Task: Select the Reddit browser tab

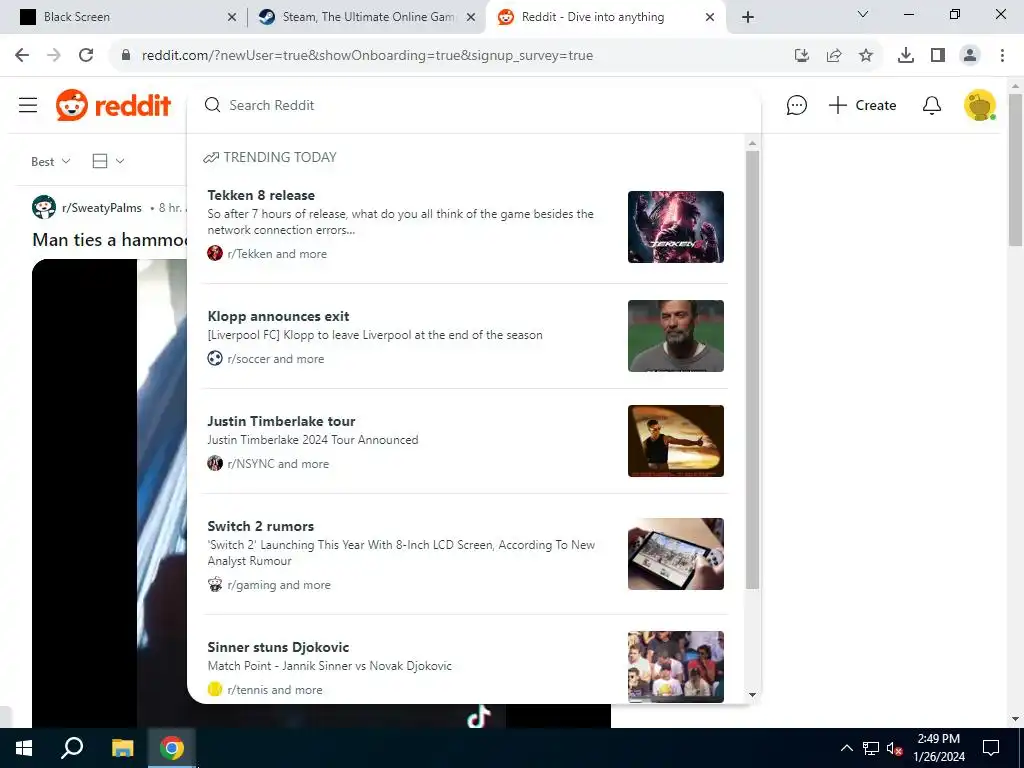Action: [x=605, y=17]
